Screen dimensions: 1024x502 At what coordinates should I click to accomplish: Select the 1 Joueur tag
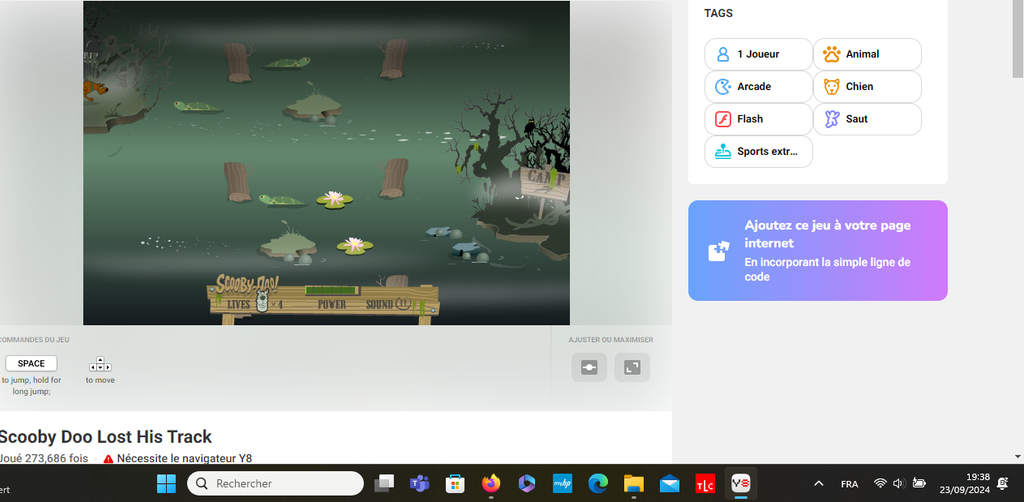(x=758, y=54)
